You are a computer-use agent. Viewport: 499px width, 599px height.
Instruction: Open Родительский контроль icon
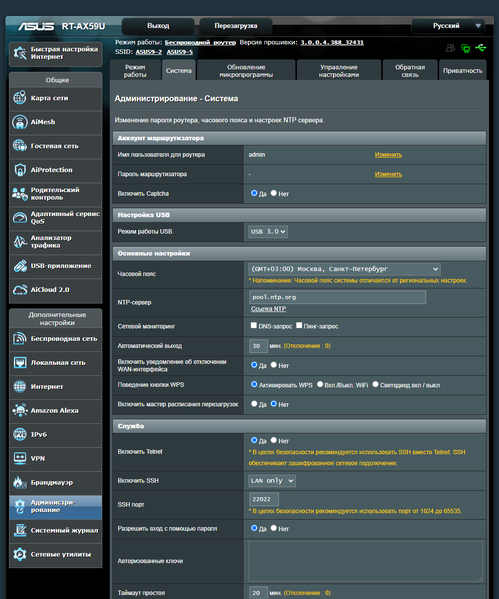[19, 194]
